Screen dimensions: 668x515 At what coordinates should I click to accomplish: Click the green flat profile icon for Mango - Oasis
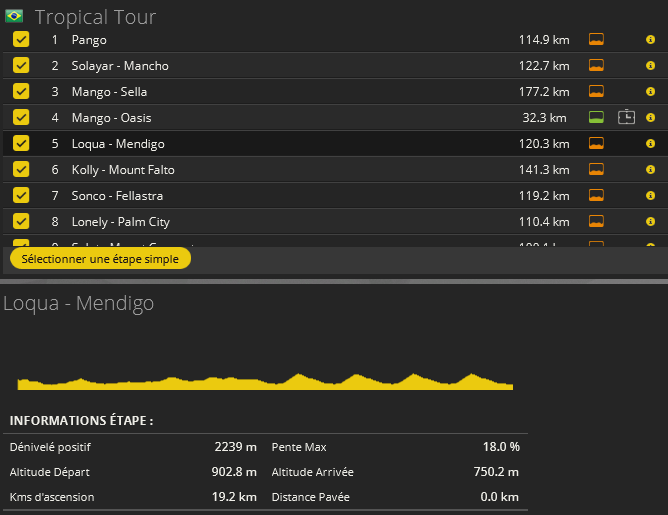(596, 118)
